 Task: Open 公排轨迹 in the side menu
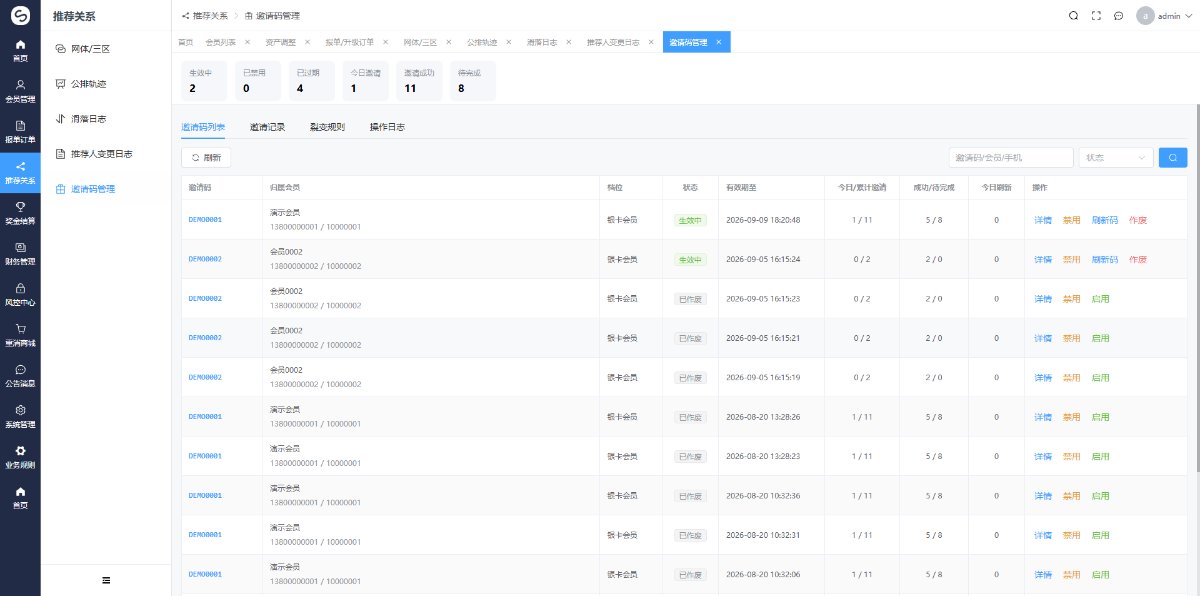pos(106,83)
